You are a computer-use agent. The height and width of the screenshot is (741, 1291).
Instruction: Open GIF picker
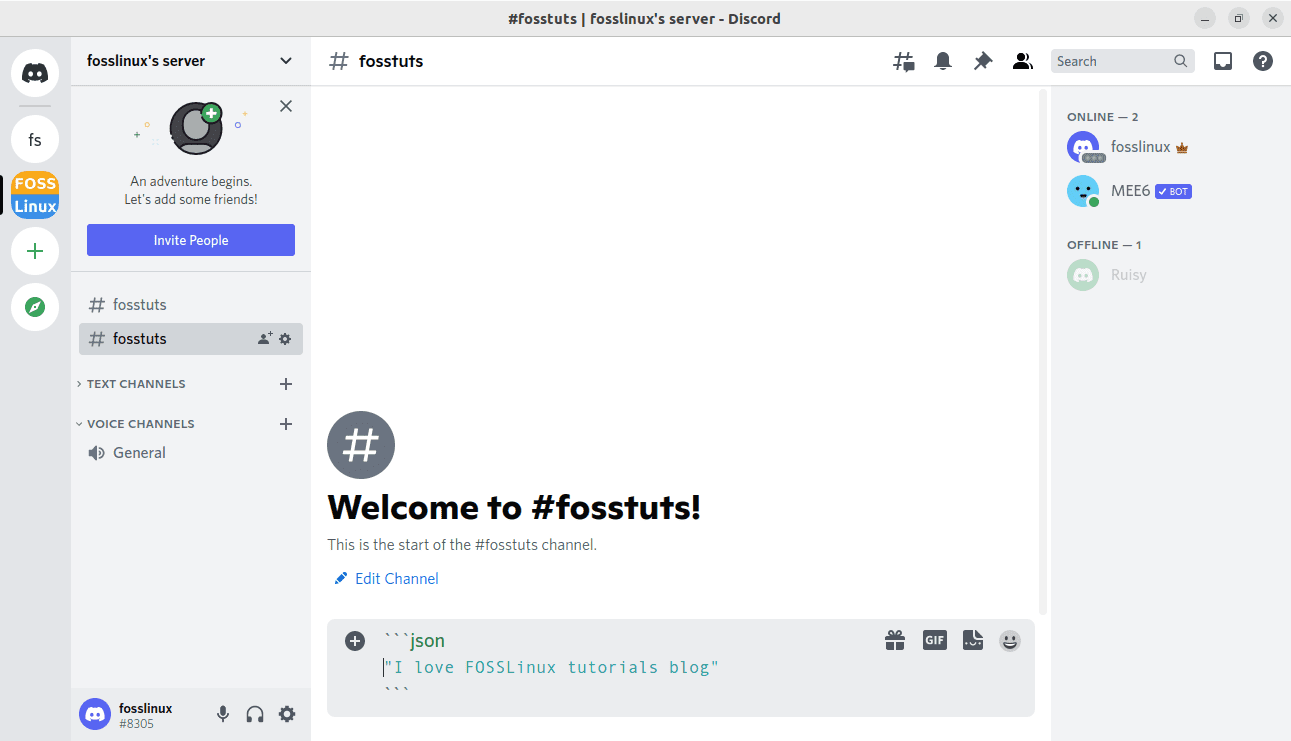point(934,640)
